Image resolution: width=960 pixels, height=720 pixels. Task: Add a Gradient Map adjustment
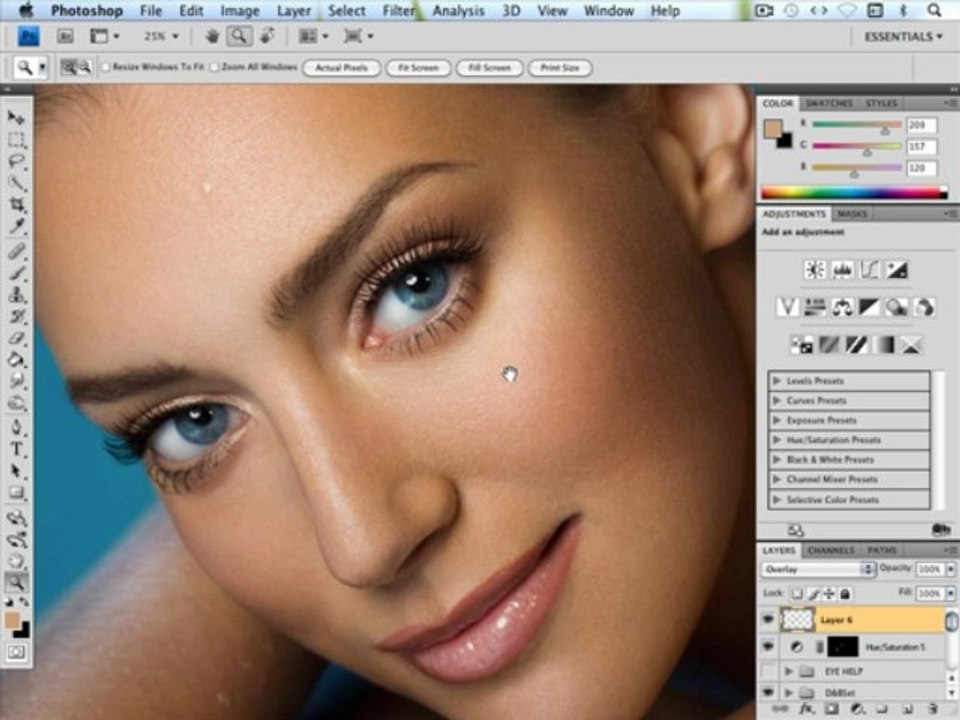[883, 345]
